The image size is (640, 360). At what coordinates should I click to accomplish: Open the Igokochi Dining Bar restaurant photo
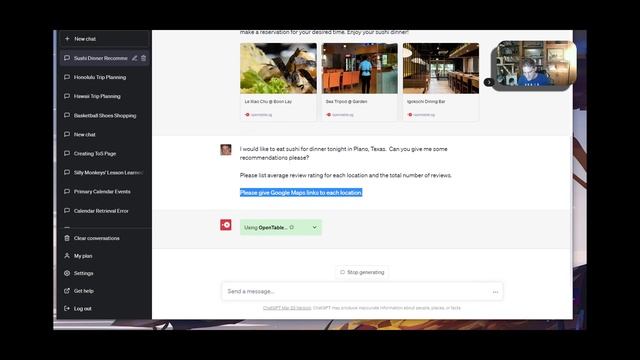[441, 68]
